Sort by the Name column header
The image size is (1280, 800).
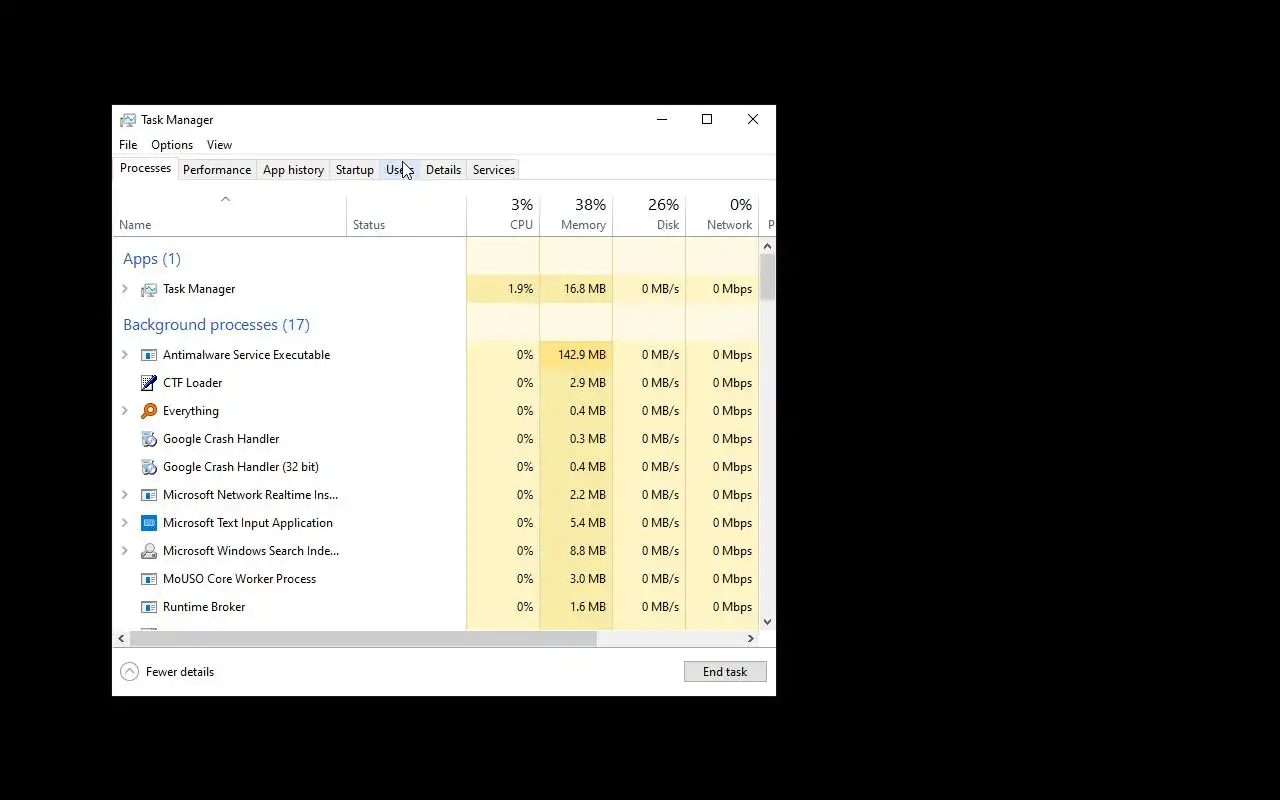click(230, 214)
